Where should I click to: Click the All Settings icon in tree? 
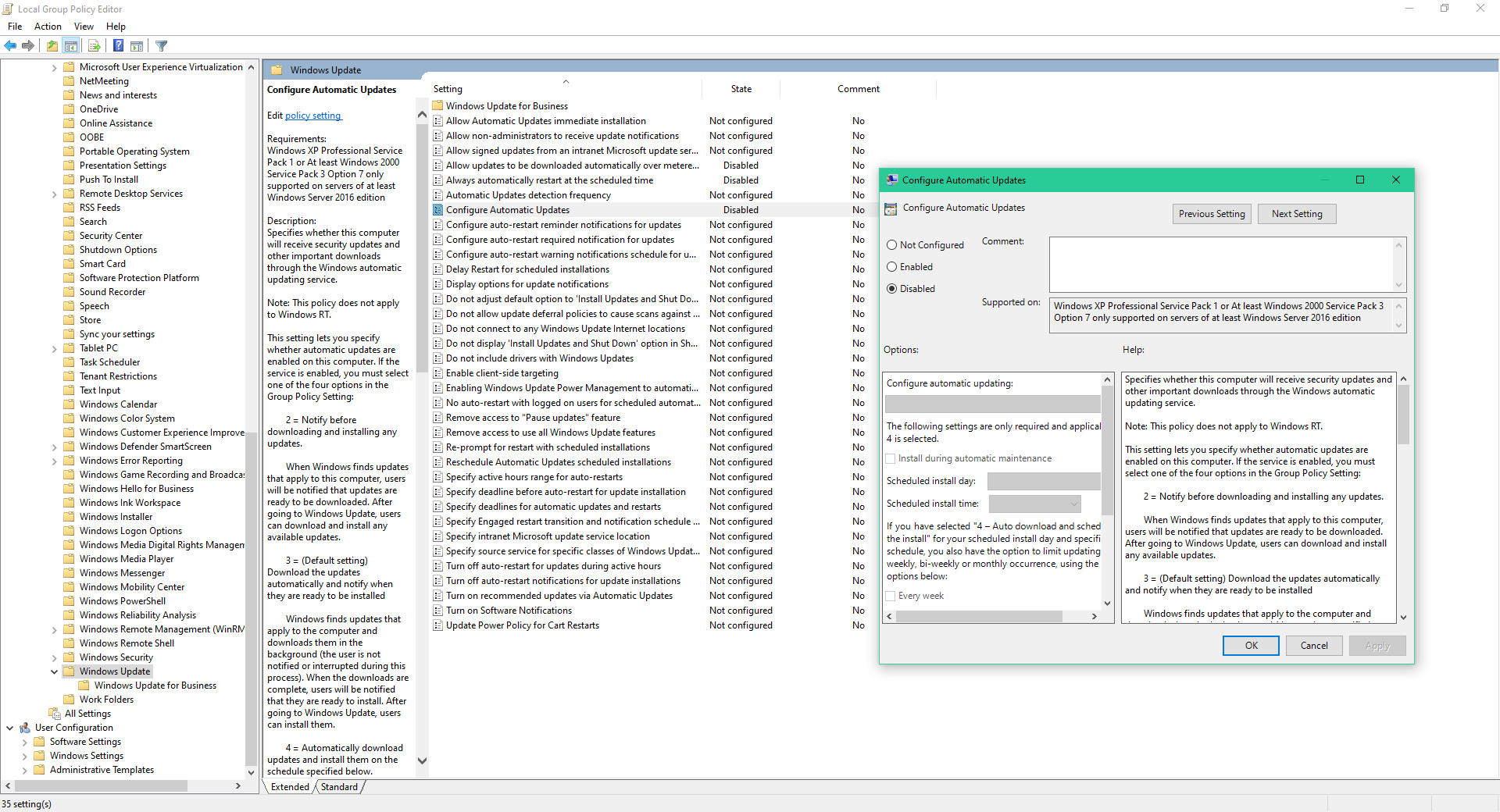point(55,714)
